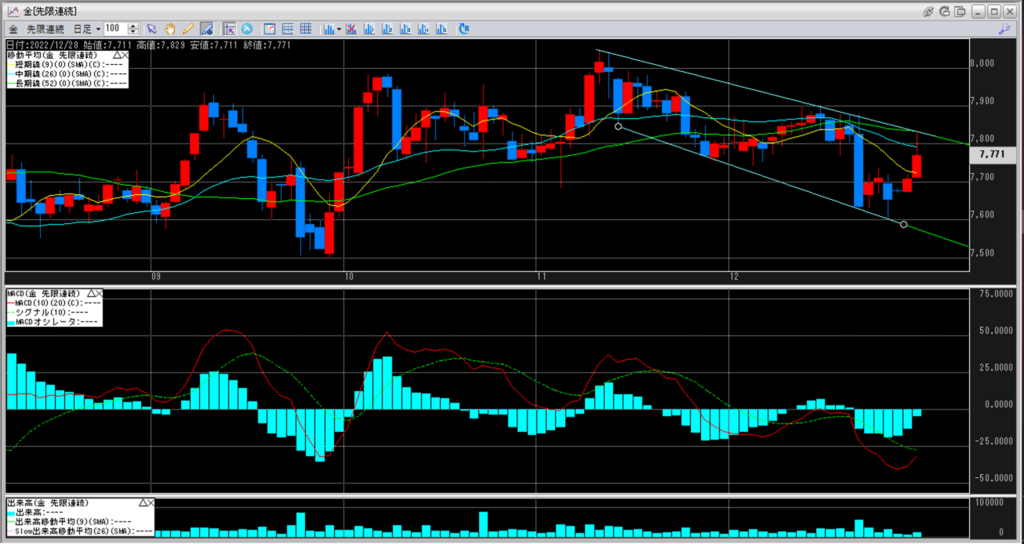Select the pencil drawing tool
The height and width of the screenshot is (544, 1024).
(x=188, y=29)
